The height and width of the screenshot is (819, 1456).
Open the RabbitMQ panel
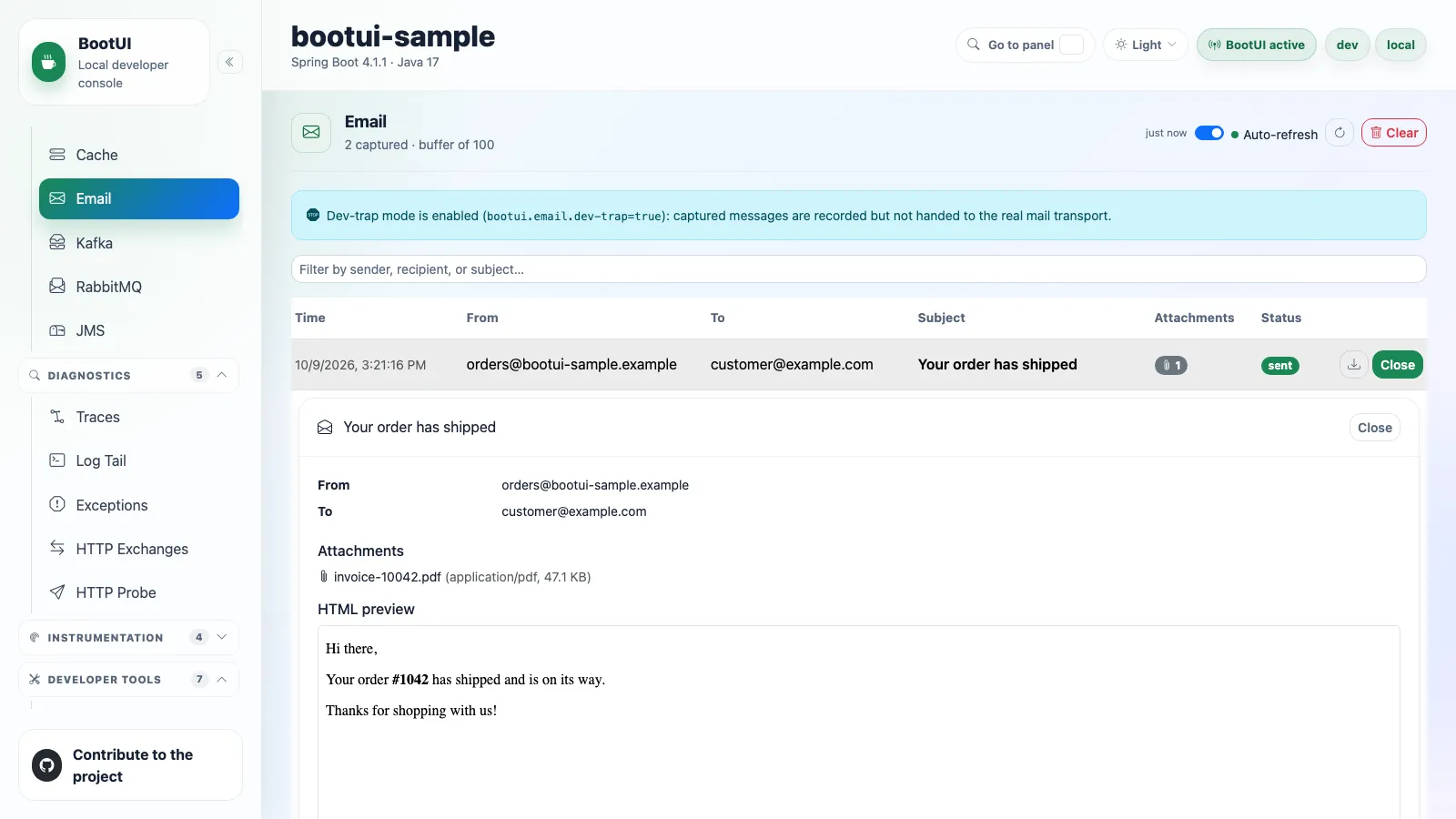click(x=138, y=287)
